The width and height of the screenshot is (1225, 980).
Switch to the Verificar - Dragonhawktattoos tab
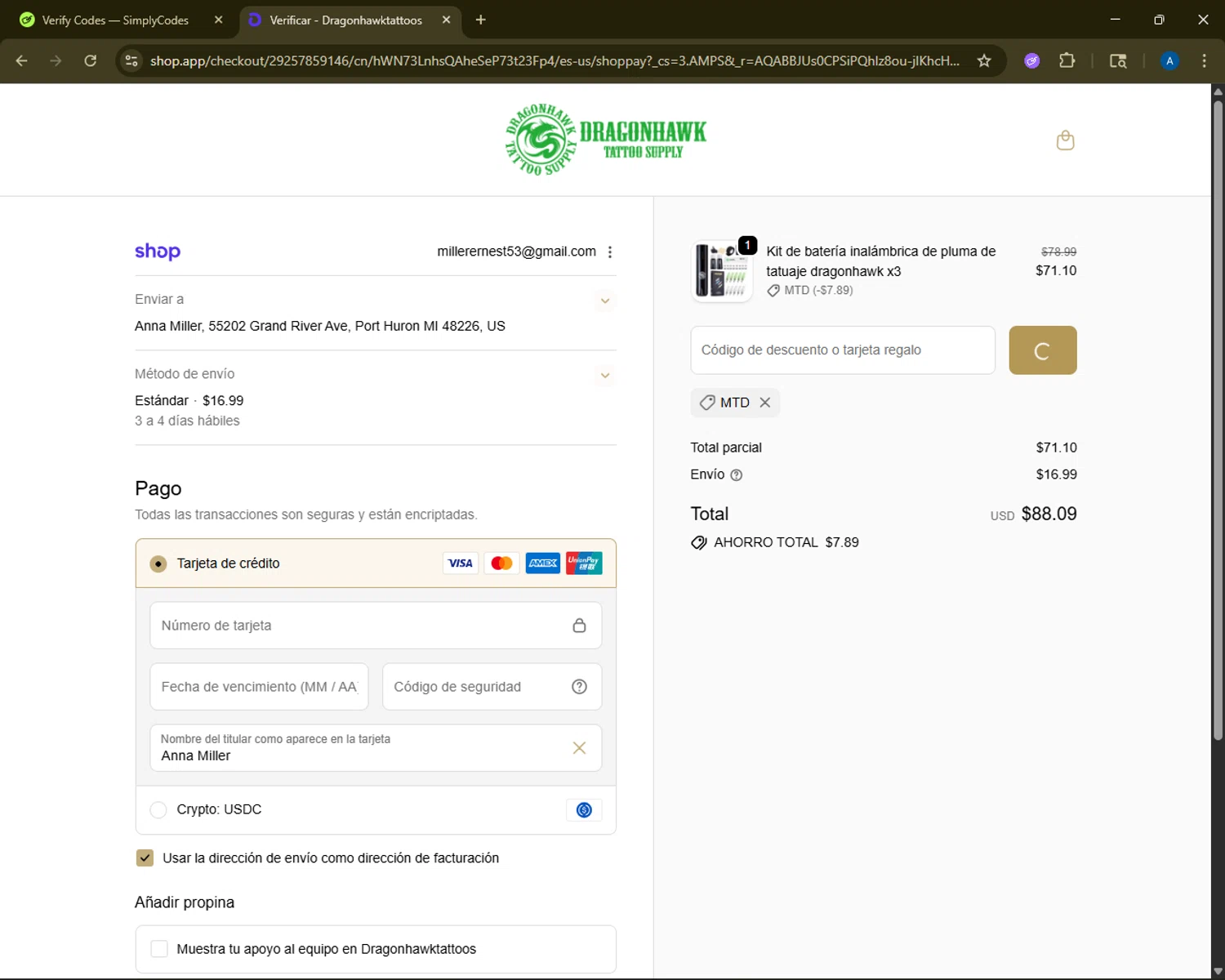click(350, 20)
